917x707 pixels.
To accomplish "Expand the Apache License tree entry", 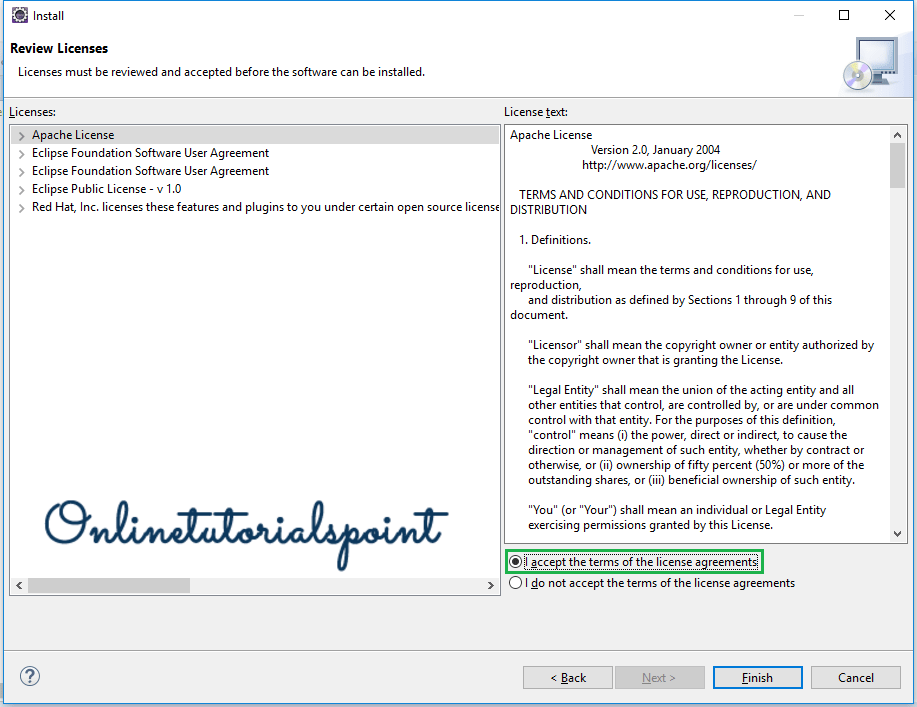I will [x=21, y=135].
